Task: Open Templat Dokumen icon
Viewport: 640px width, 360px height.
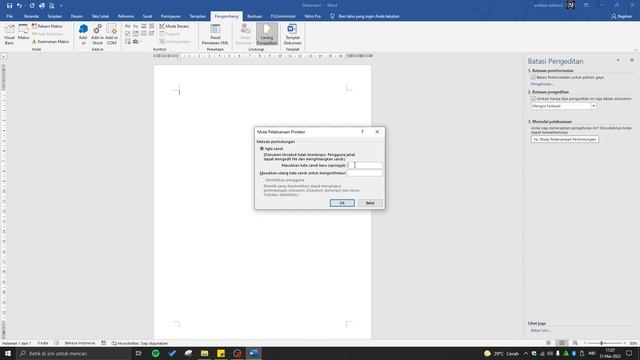Action: pos(292,34)
